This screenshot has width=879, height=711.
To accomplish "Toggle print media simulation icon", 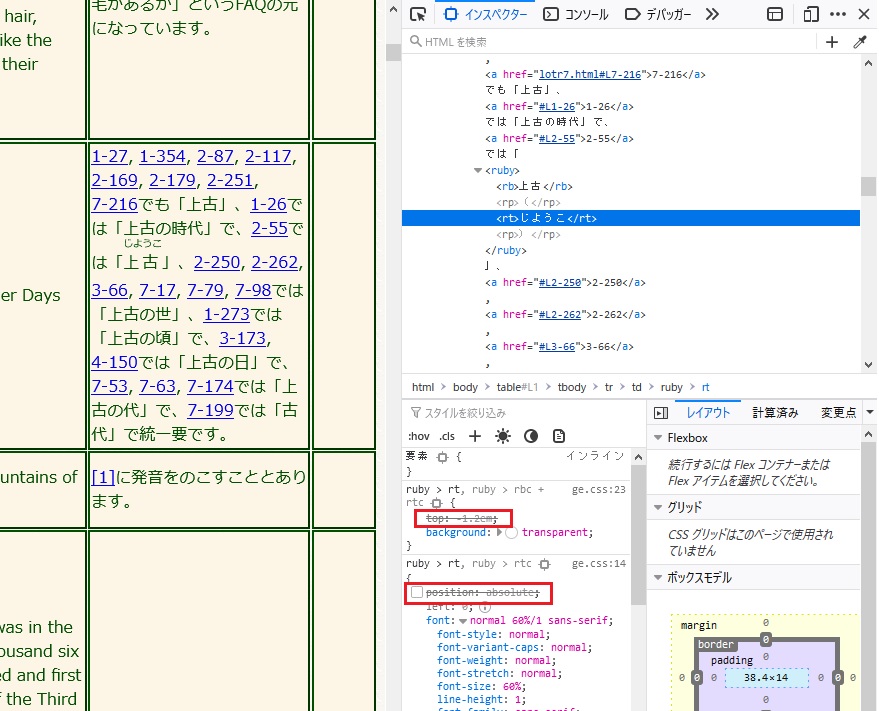I will 559,436.
